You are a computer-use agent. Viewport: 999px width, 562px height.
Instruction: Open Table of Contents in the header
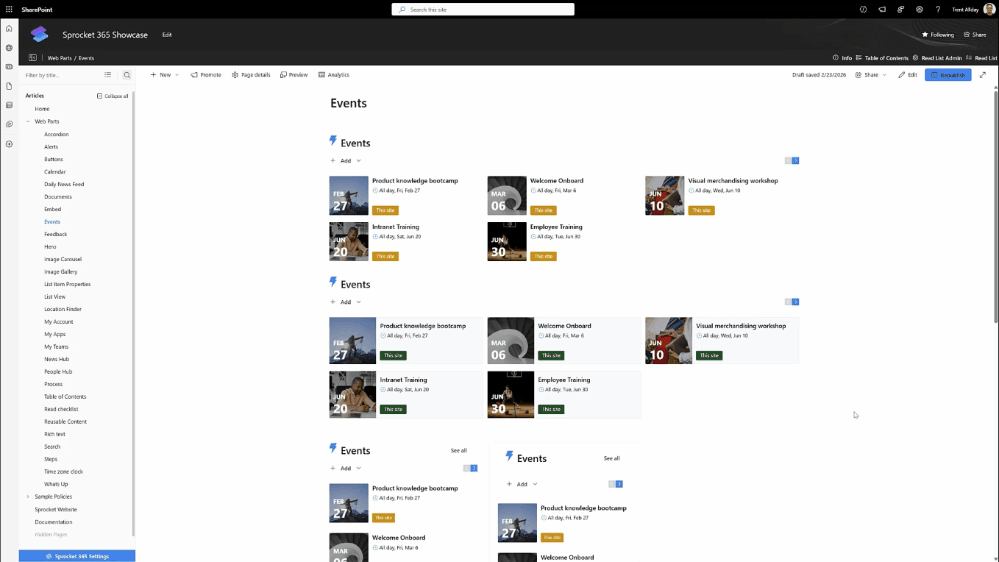click(882, 58)
